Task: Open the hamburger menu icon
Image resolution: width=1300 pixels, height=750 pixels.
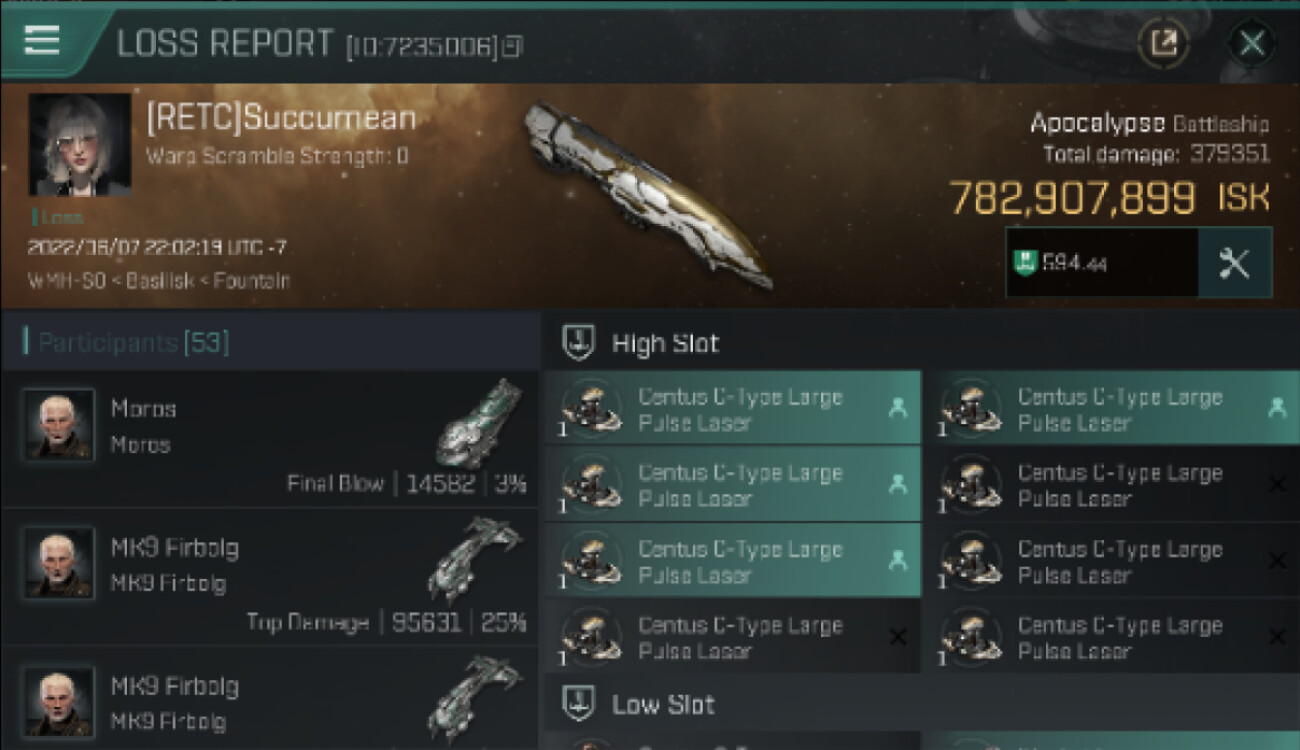Action: point(41,40)
